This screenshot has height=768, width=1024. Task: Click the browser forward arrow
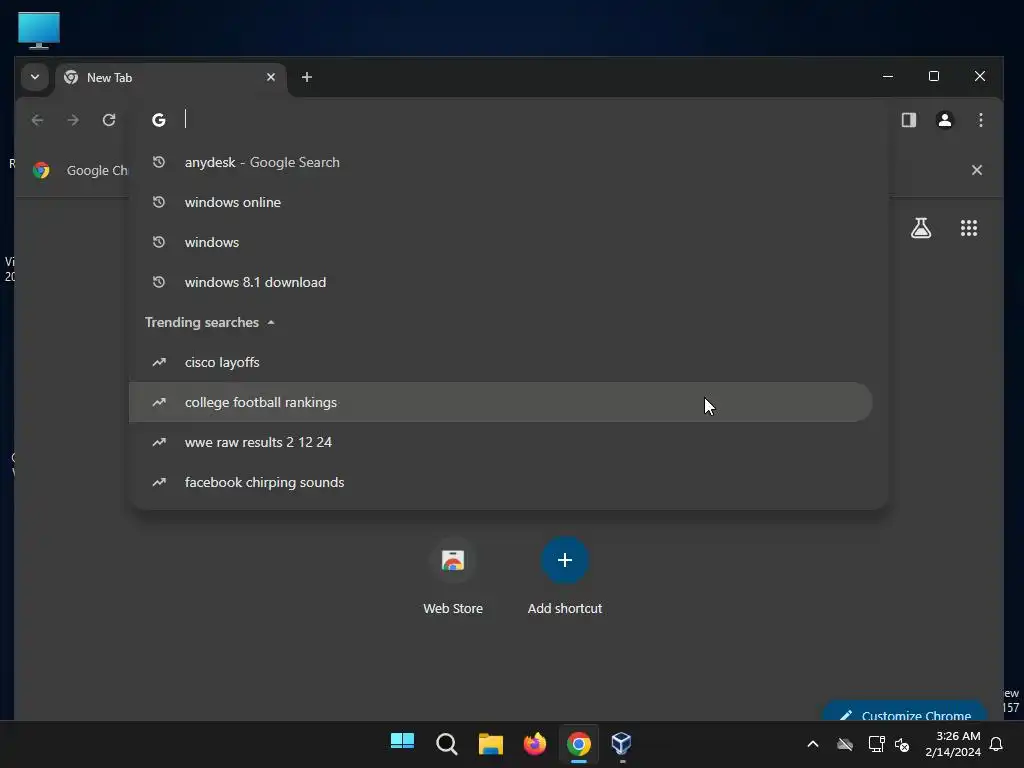(73, 120)
